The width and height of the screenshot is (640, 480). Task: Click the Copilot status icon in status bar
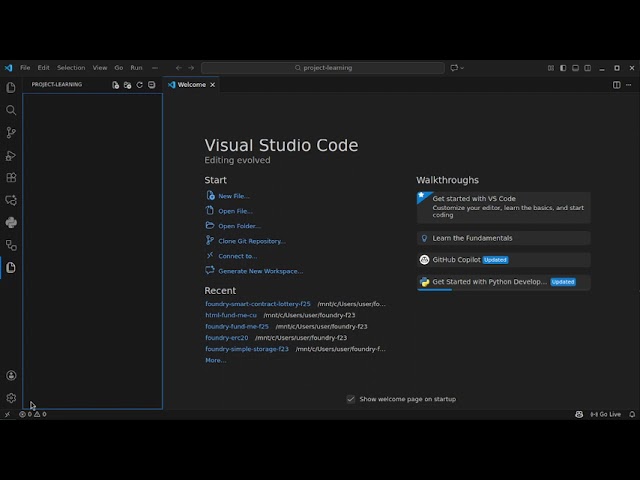click(579, 414)
